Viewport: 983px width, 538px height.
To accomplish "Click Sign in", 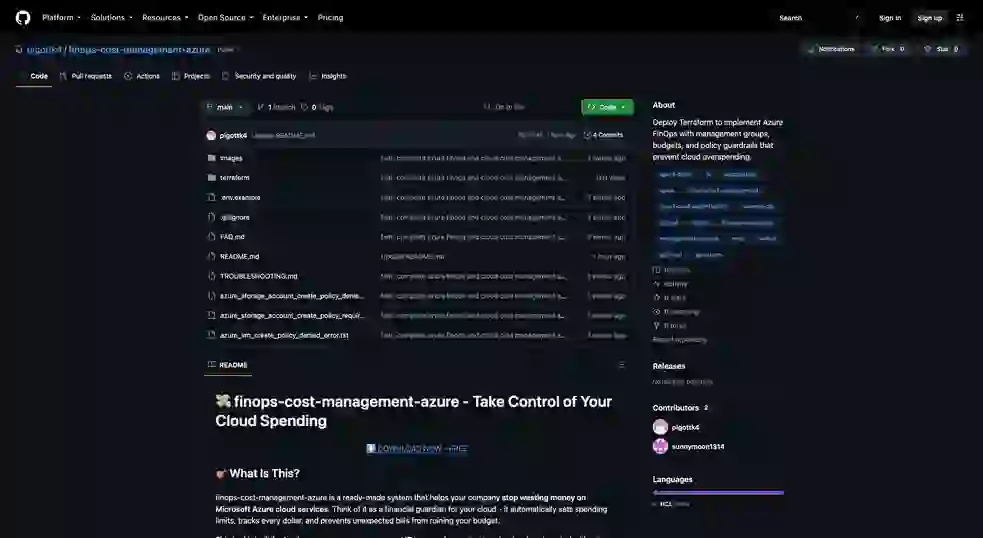I will (x=890, y=18).
